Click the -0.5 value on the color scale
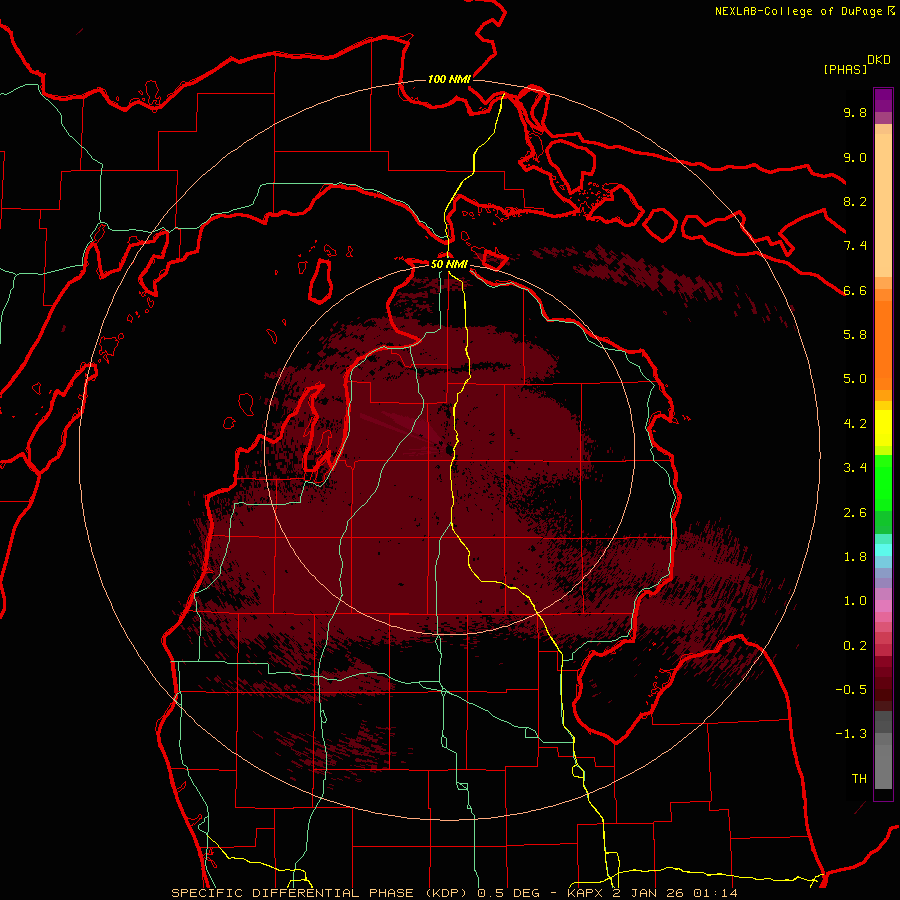Viewport: 900px width, 900px height. [851, 689]
